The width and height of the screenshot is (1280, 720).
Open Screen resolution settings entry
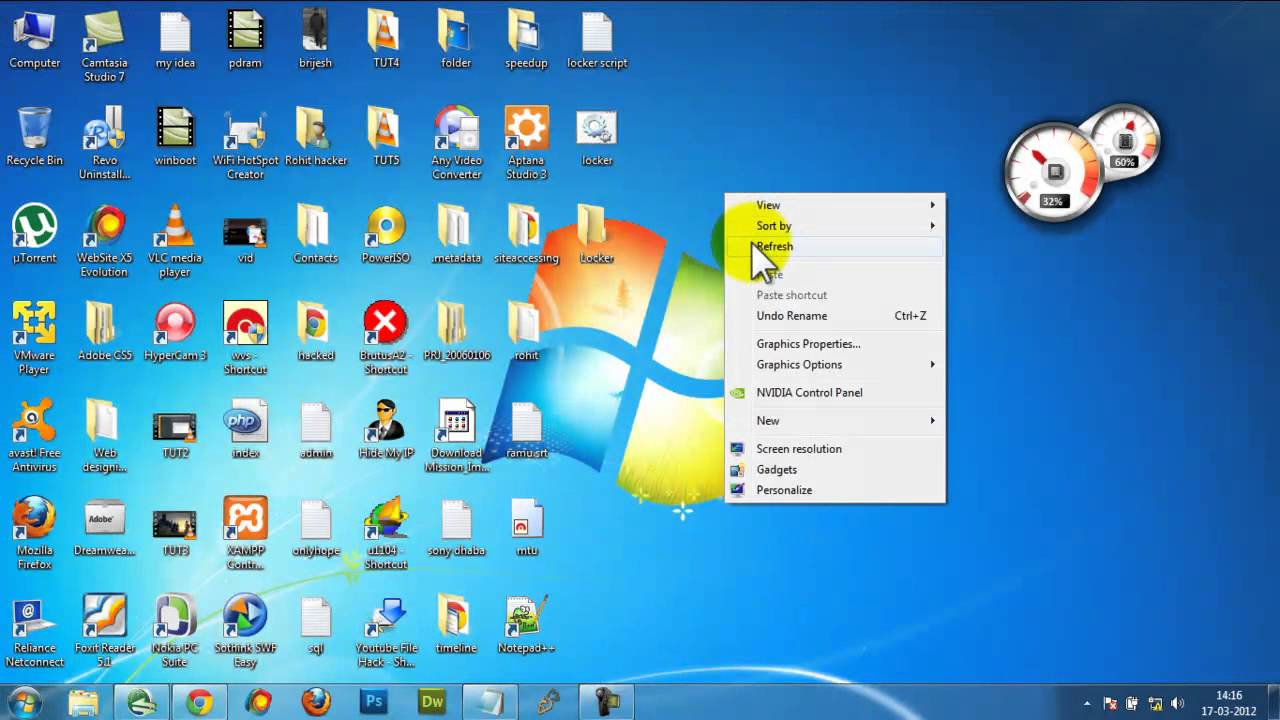pos(834,449)
